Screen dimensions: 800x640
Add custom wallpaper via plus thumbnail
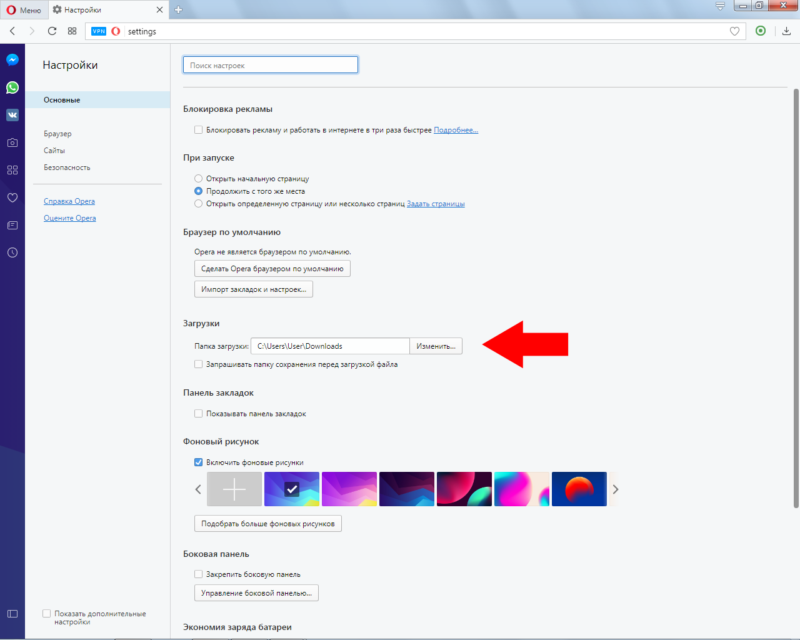234,489
